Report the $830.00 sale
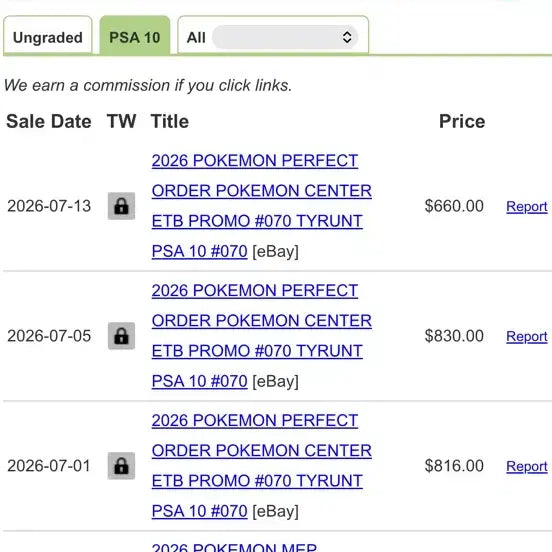The width and height of the screenshot is (552, 552). coord(527,337)
